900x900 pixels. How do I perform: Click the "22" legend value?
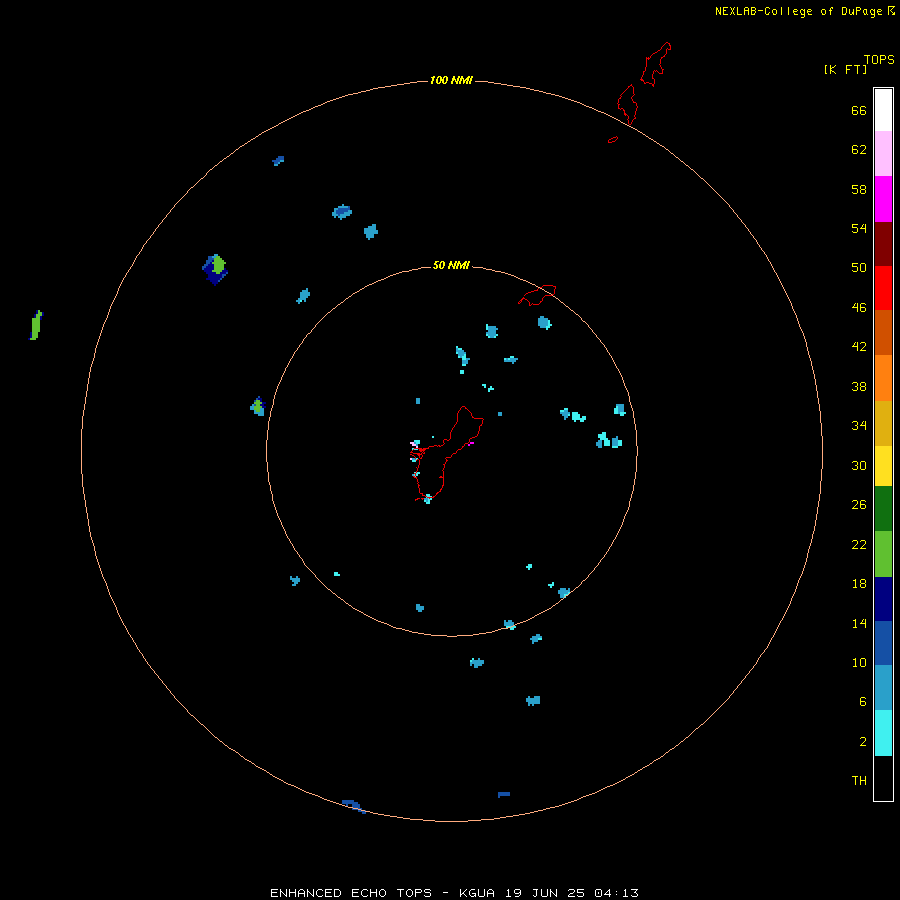(x=859, y=544)
